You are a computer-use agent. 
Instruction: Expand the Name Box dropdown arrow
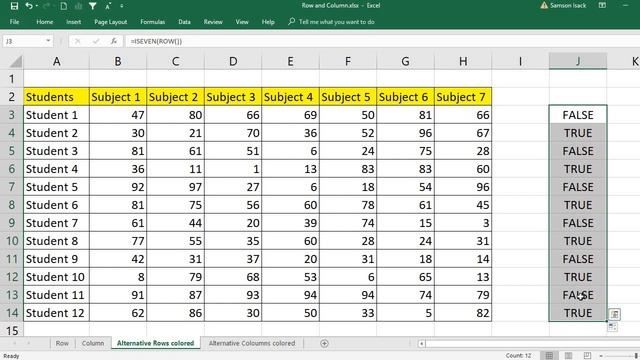click(48, 41)
